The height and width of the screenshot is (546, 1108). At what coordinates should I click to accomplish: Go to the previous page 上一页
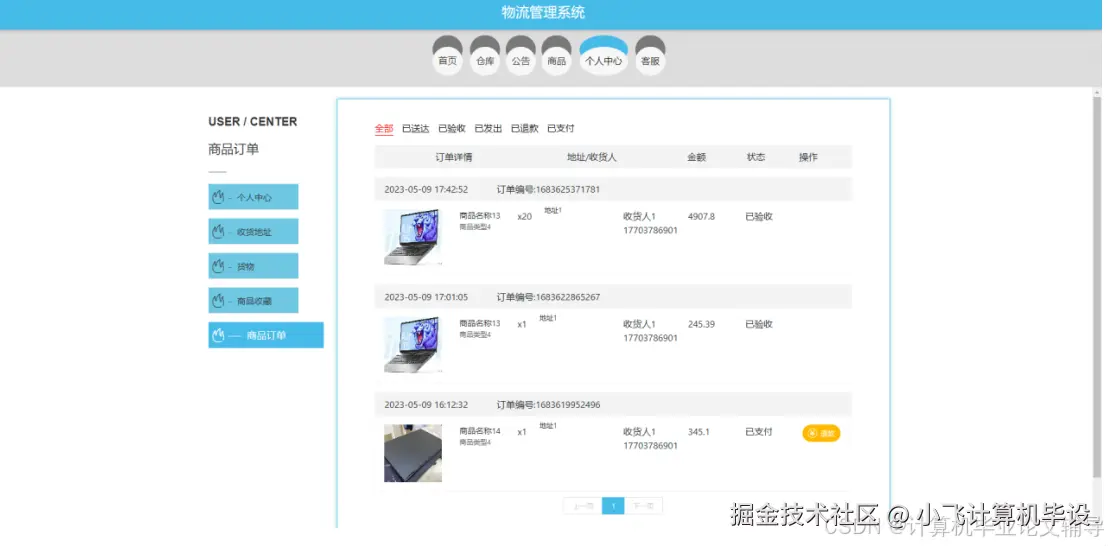[x=583, y=506]
